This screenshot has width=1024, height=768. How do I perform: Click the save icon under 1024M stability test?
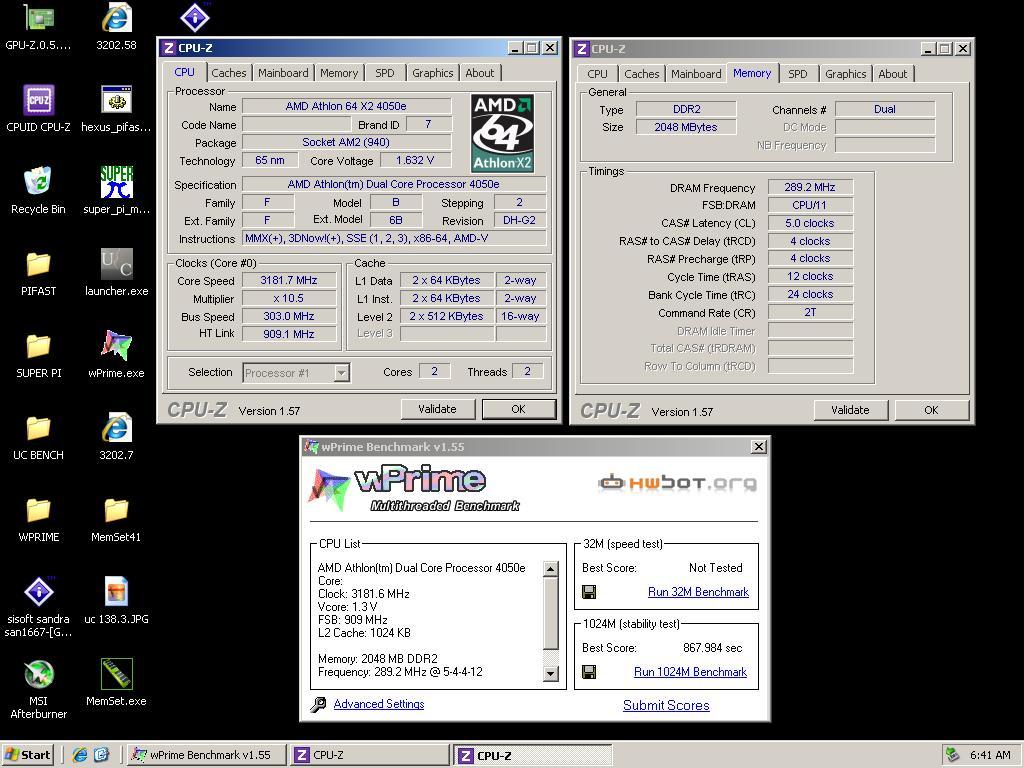pos(589,672)
